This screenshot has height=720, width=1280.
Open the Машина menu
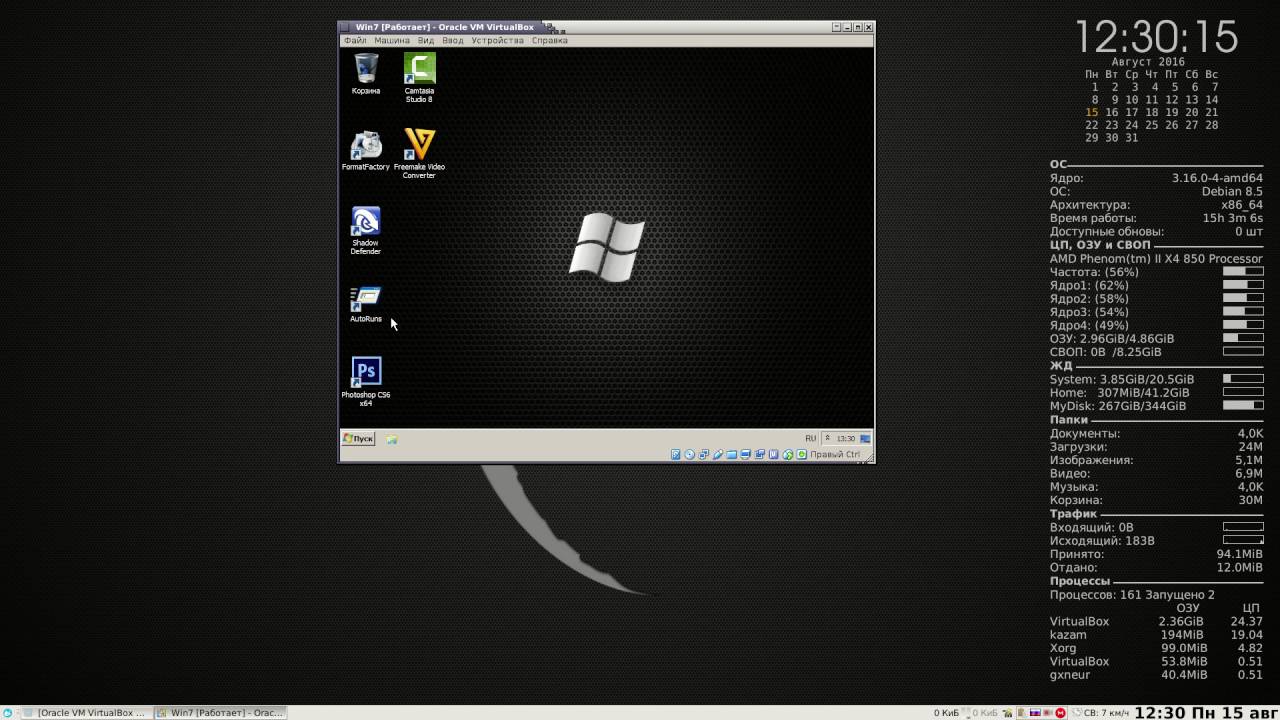pyautogui.click(x=392, y=41)
